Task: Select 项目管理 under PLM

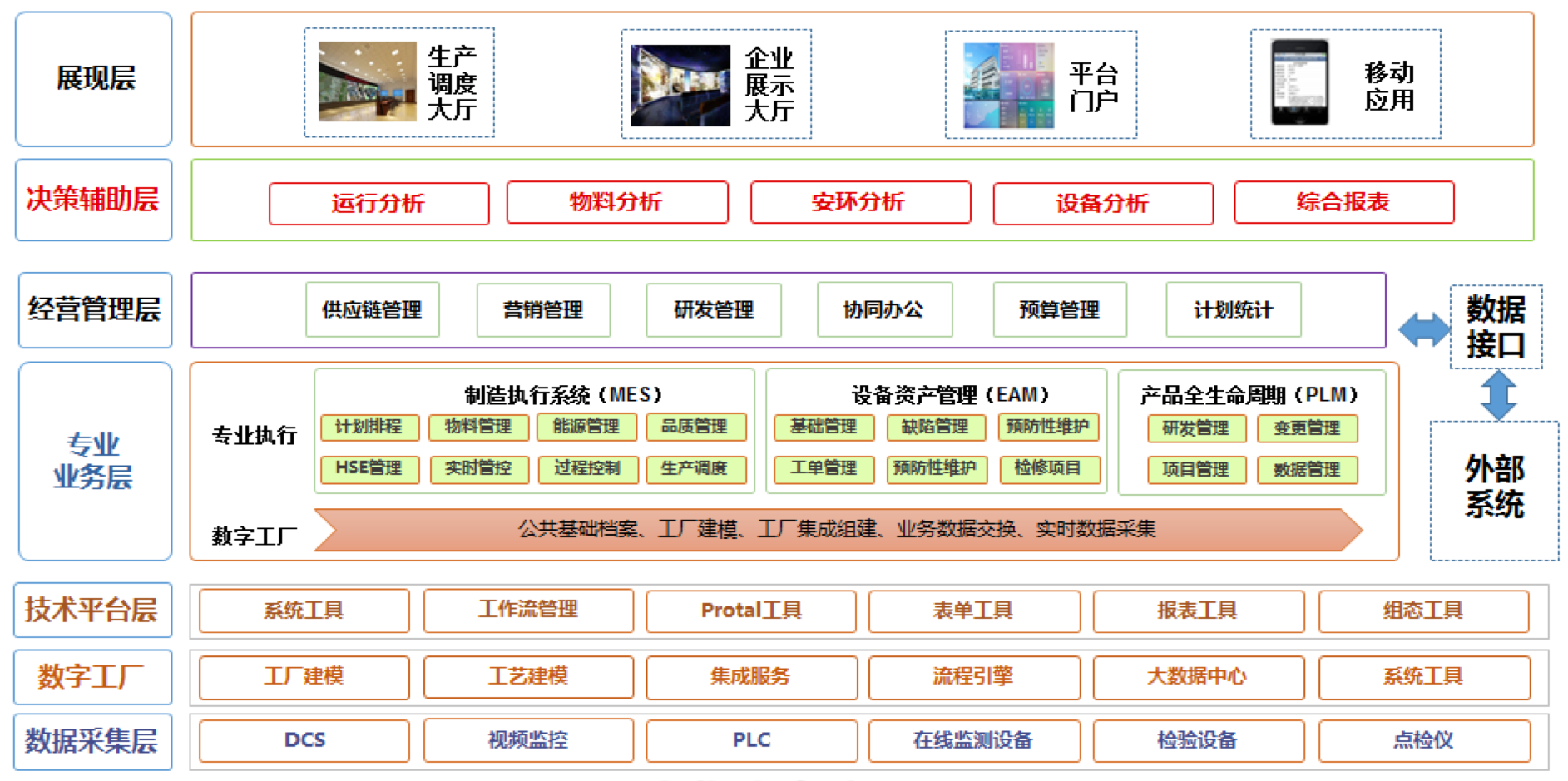Action: coord(1197,470)
